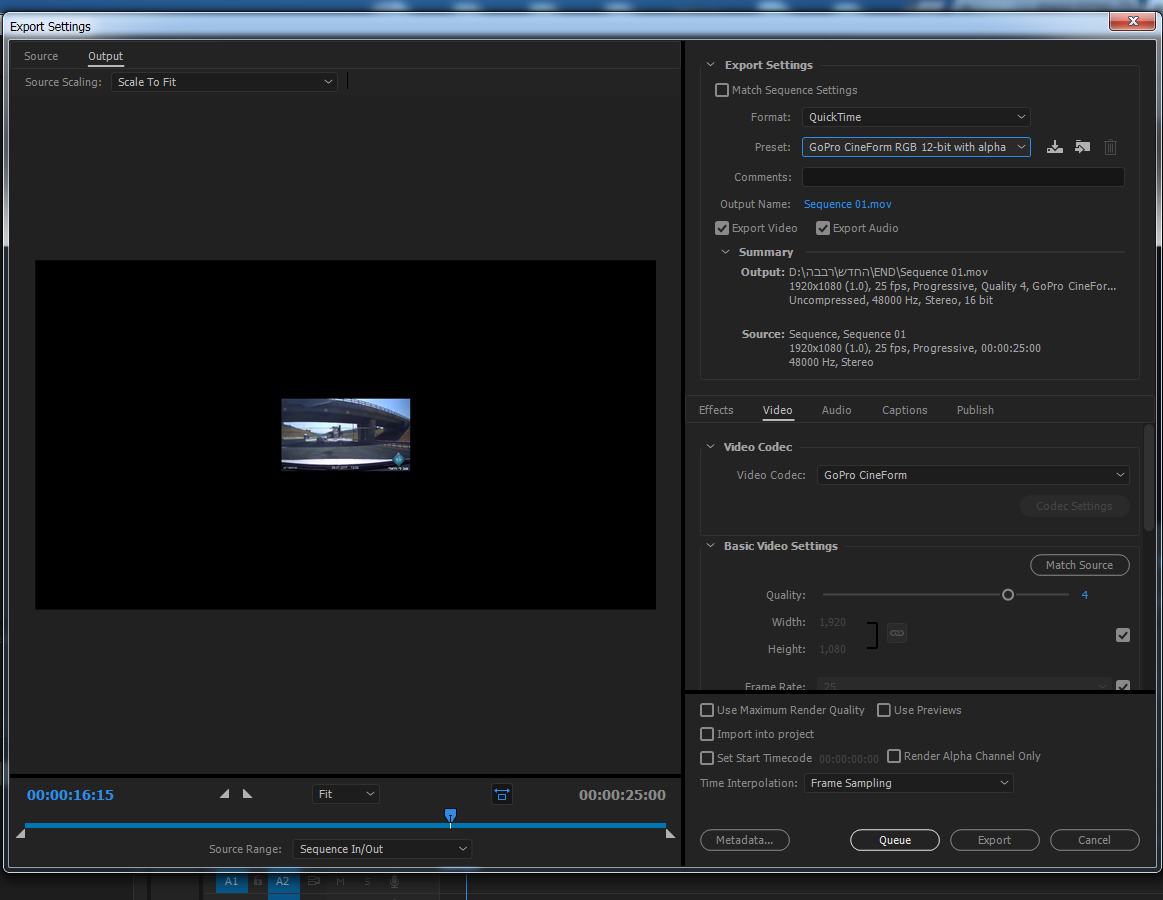Switch to the Source tab
1163x900 pixels.
[41, 56]
